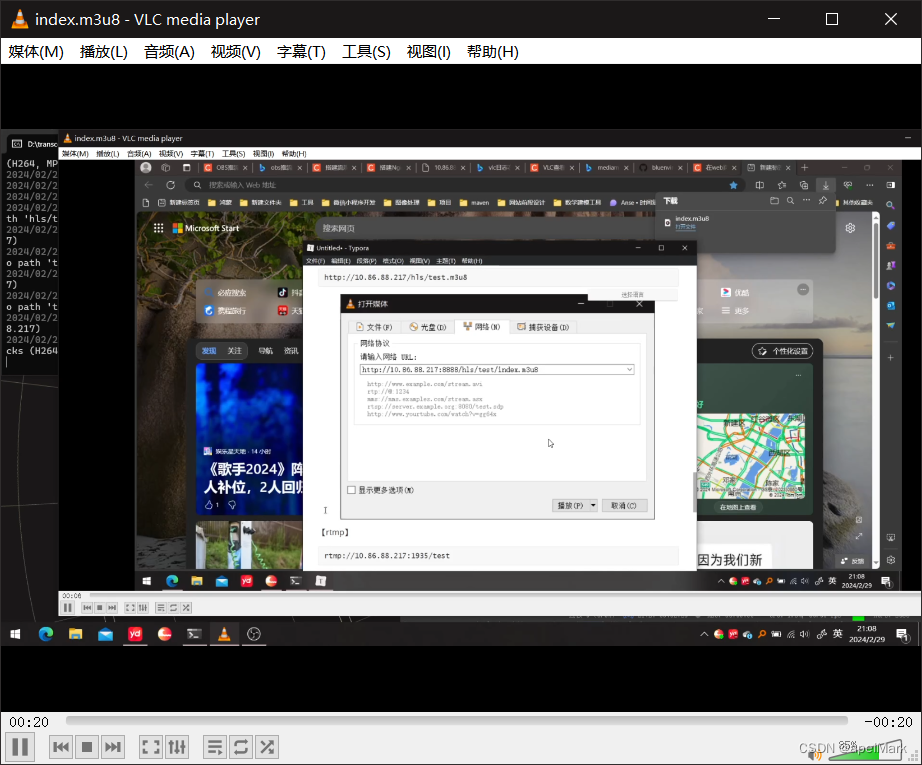This screenshot has height=765, width=922.
Task: Open notification center icon, VLC-cone taskbar
Action: [x=901, y=634]
